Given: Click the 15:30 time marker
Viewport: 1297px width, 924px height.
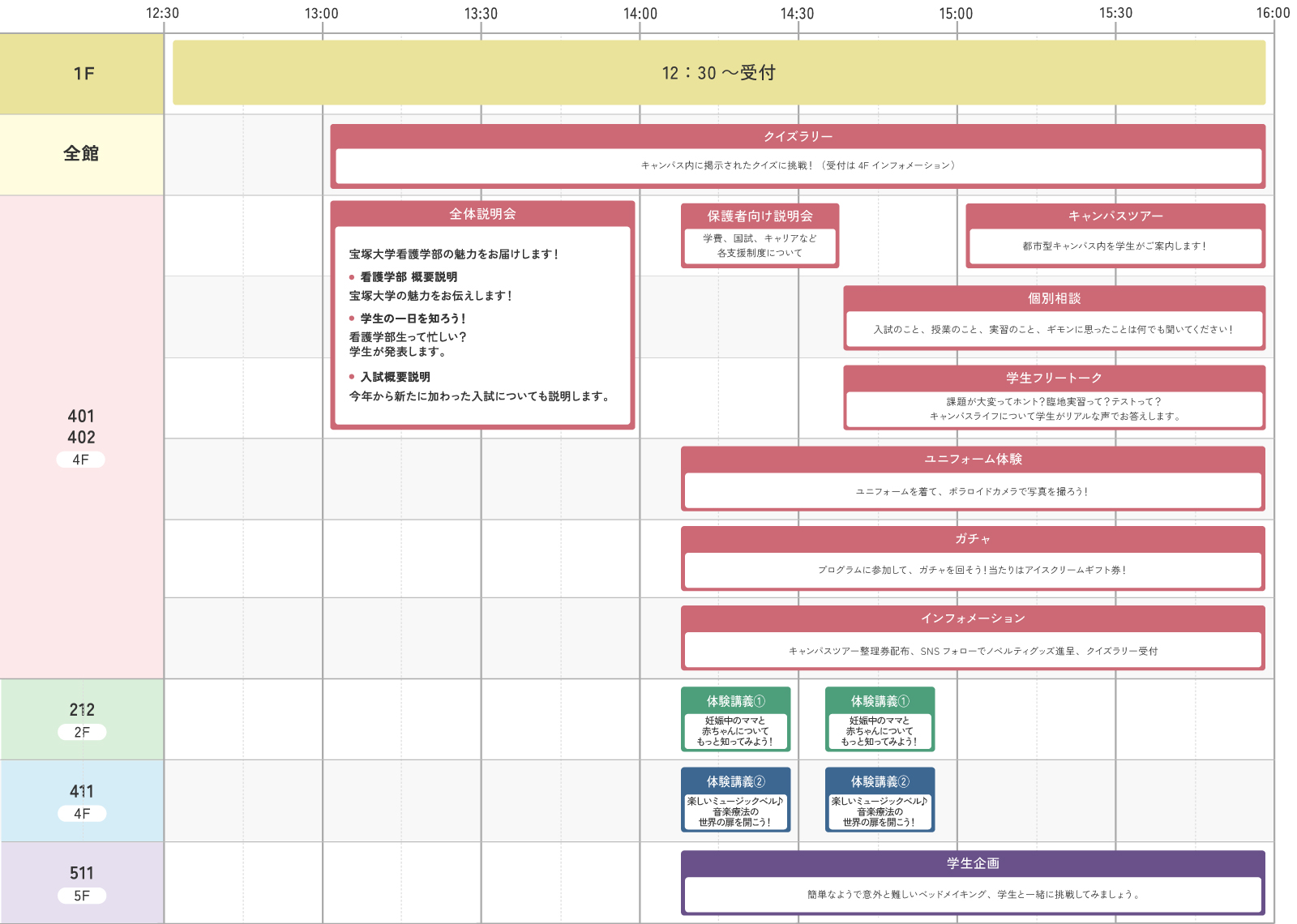Looking at the screenshot, I should (1115, 14).
